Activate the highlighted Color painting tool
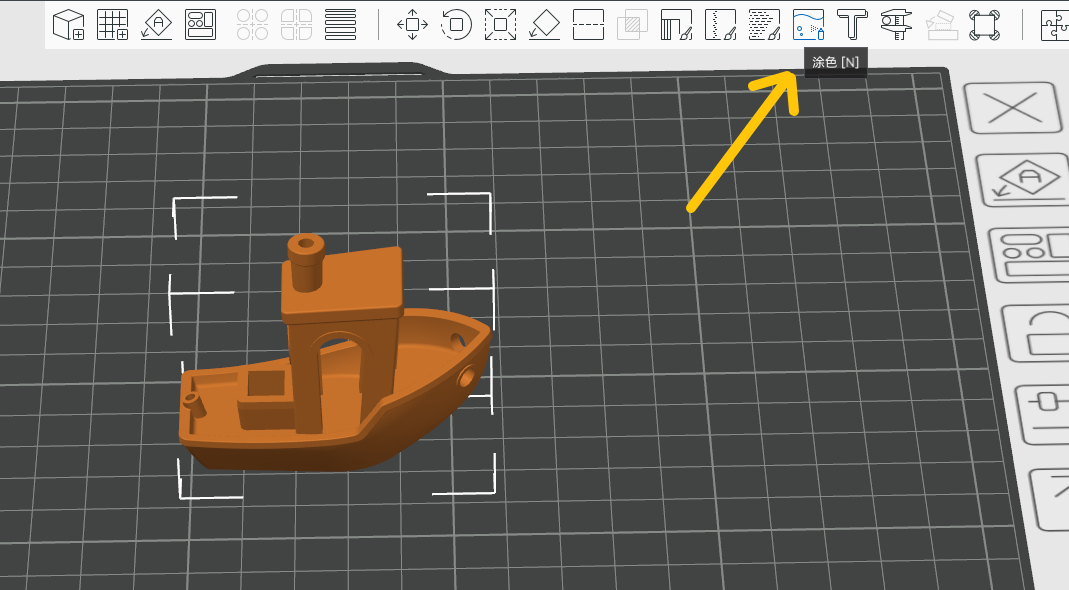 pos(809,25)
